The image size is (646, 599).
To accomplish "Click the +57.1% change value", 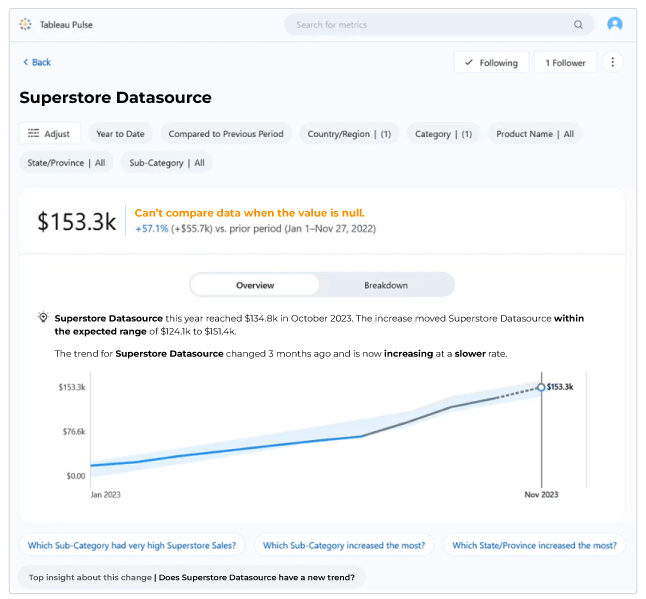I will coord(152,229).
